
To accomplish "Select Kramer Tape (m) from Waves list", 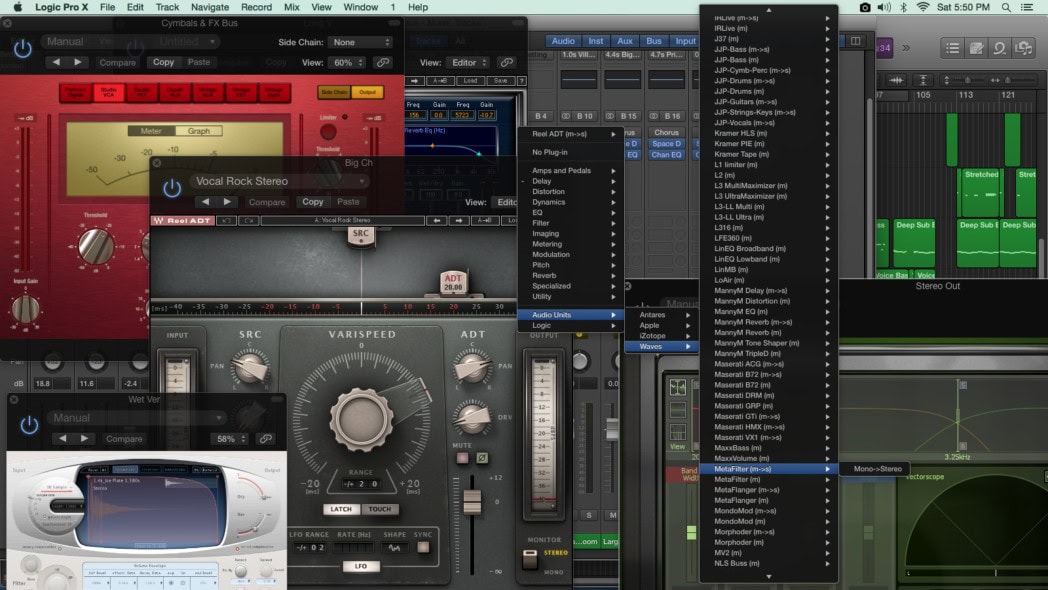I will 768,154.
